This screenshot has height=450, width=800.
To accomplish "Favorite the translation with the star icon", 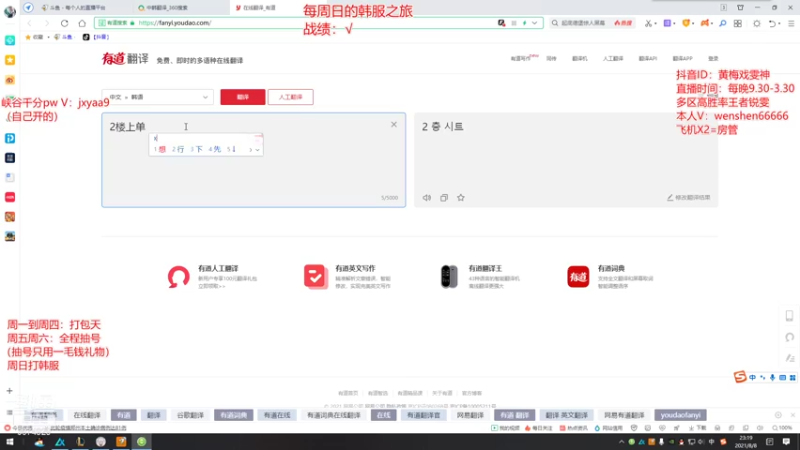I will coord(461,197).
